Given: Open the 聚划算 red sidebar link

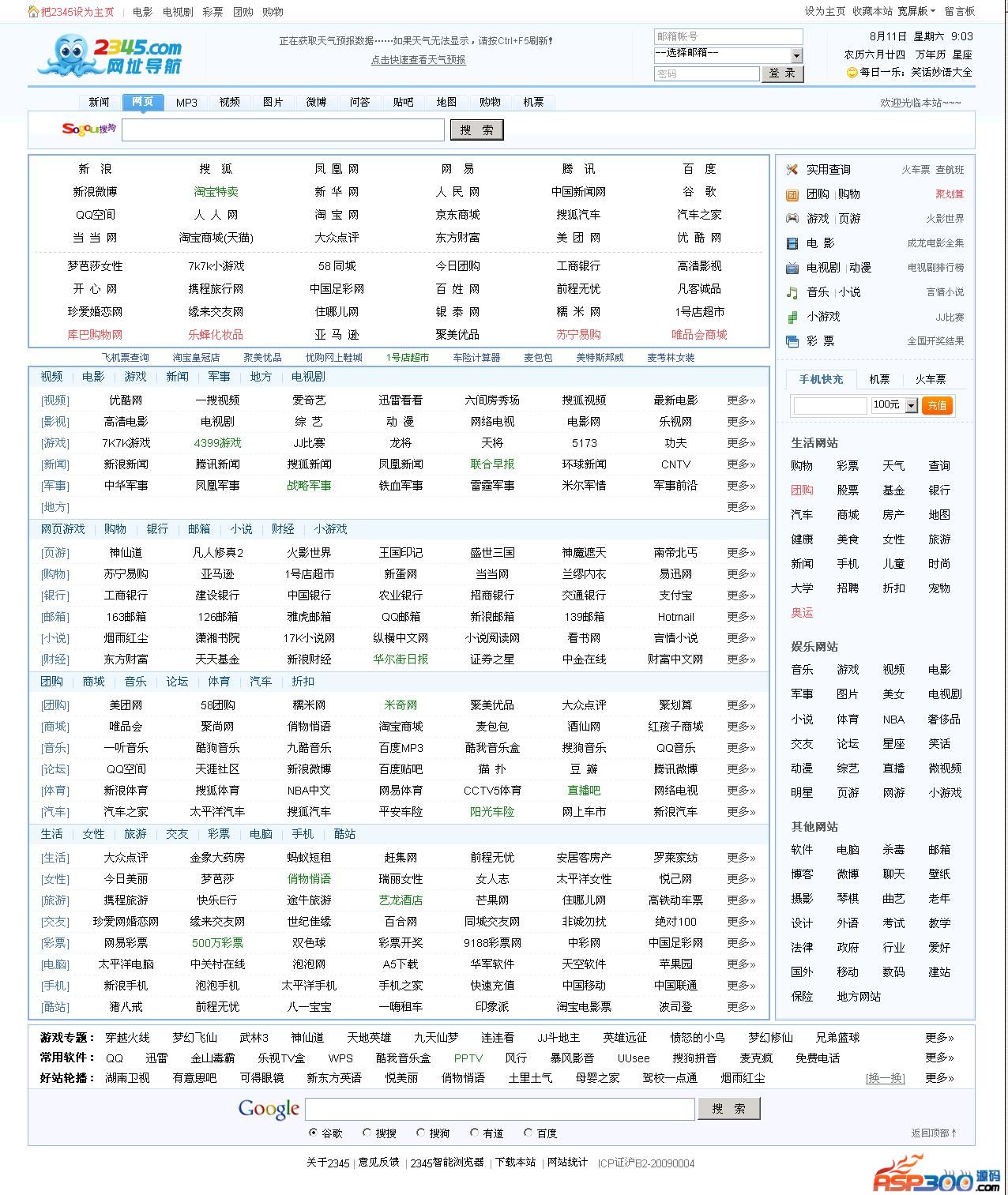Looking at the screenshot, I should [950, 194].
